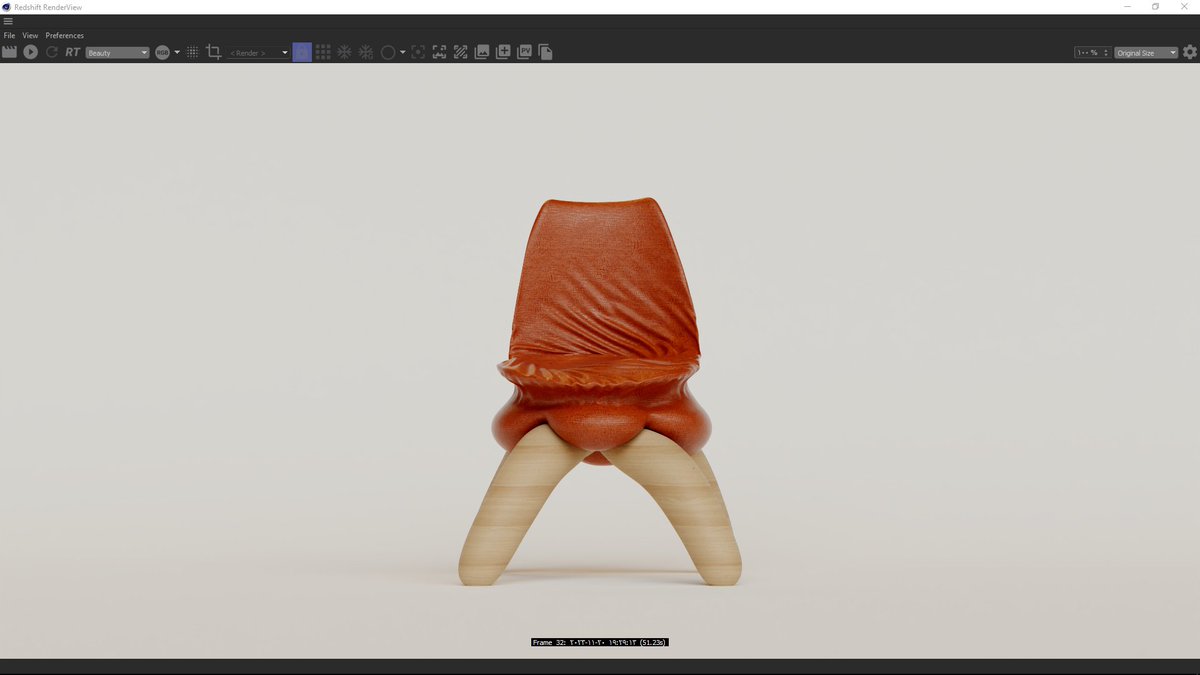Click the dashed selection bracket icon
Screen dimensions: 1200x675
pyautogui.click(x=439, y=52)
